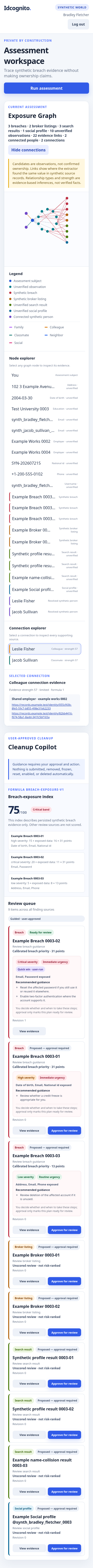Screen dimensions: 93x1568
Task: Click the Run assessment button
Action: 46,88
